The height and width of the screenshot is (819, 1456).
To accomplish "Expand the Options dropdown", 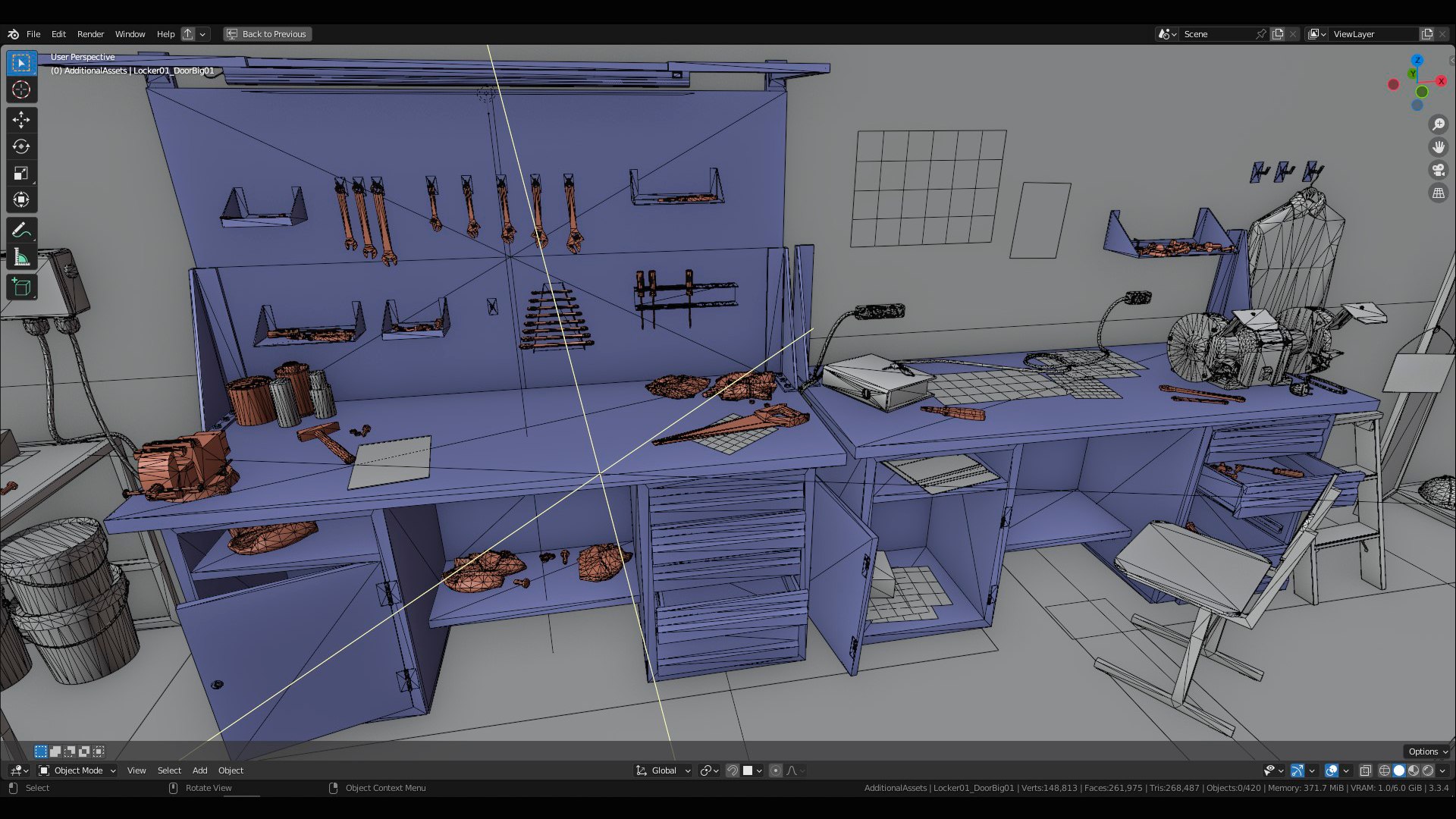I will (1428, 752).
